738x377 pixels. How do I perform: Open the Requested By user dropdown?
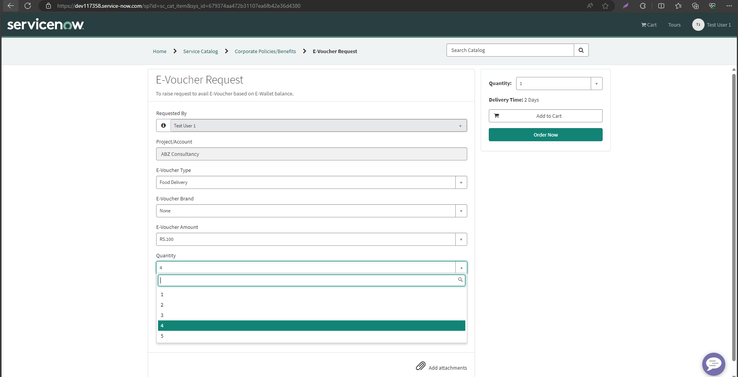click(319, 126)
